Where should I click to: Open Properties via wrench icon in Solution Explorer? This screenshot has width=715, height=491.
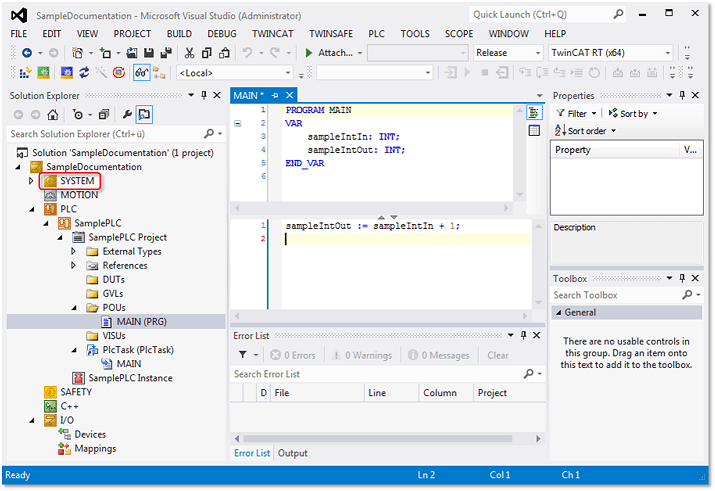click(127, 114)
